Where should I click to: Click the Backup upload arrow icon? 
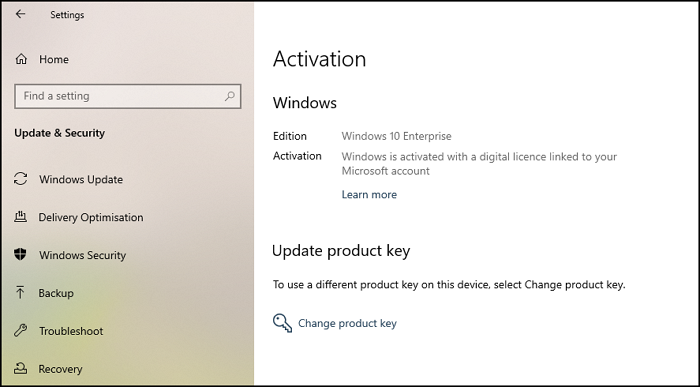click(x=20, y=293)
